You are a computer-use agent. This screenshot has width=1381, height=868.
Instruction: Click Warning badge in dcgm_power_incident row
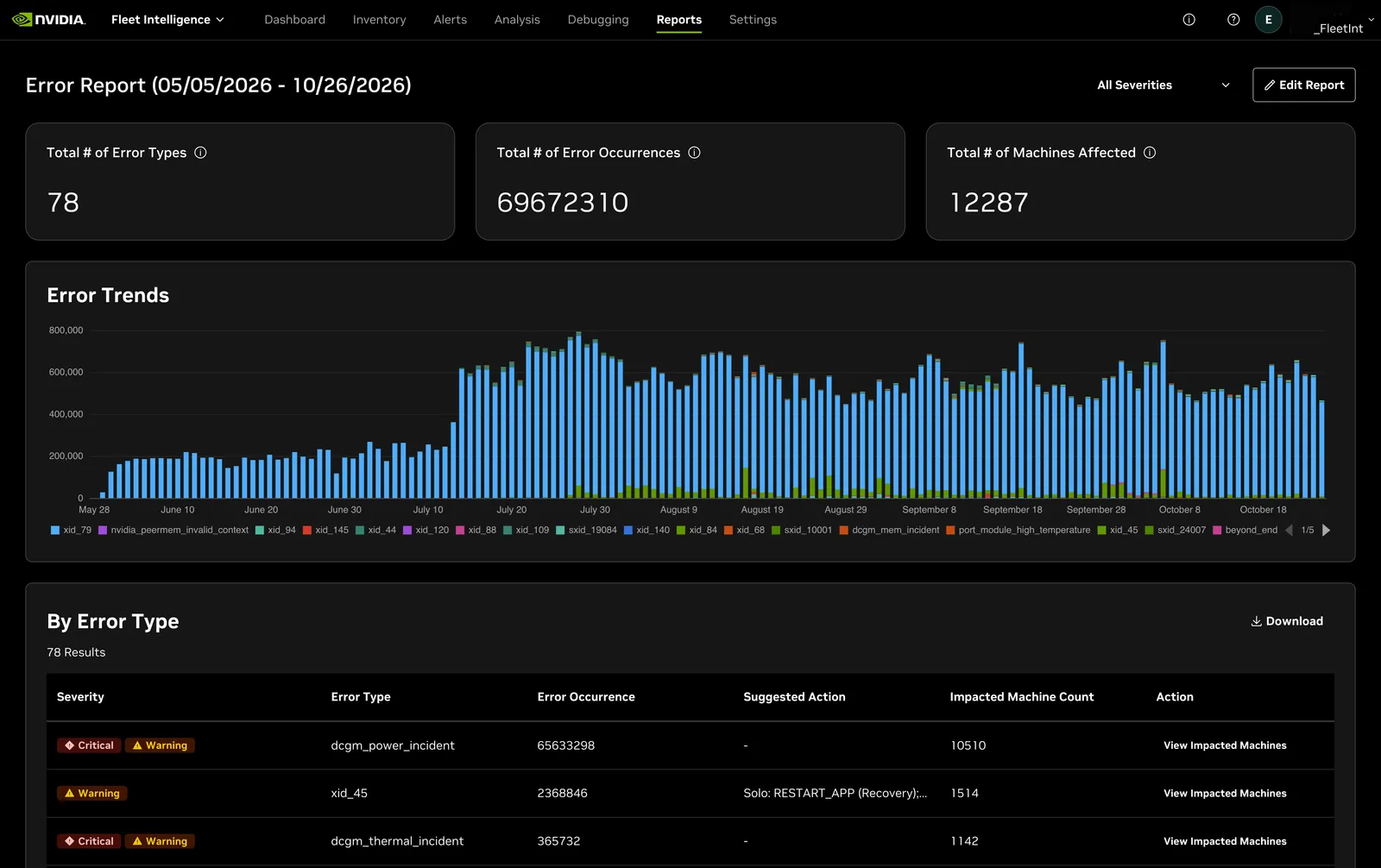160,745
